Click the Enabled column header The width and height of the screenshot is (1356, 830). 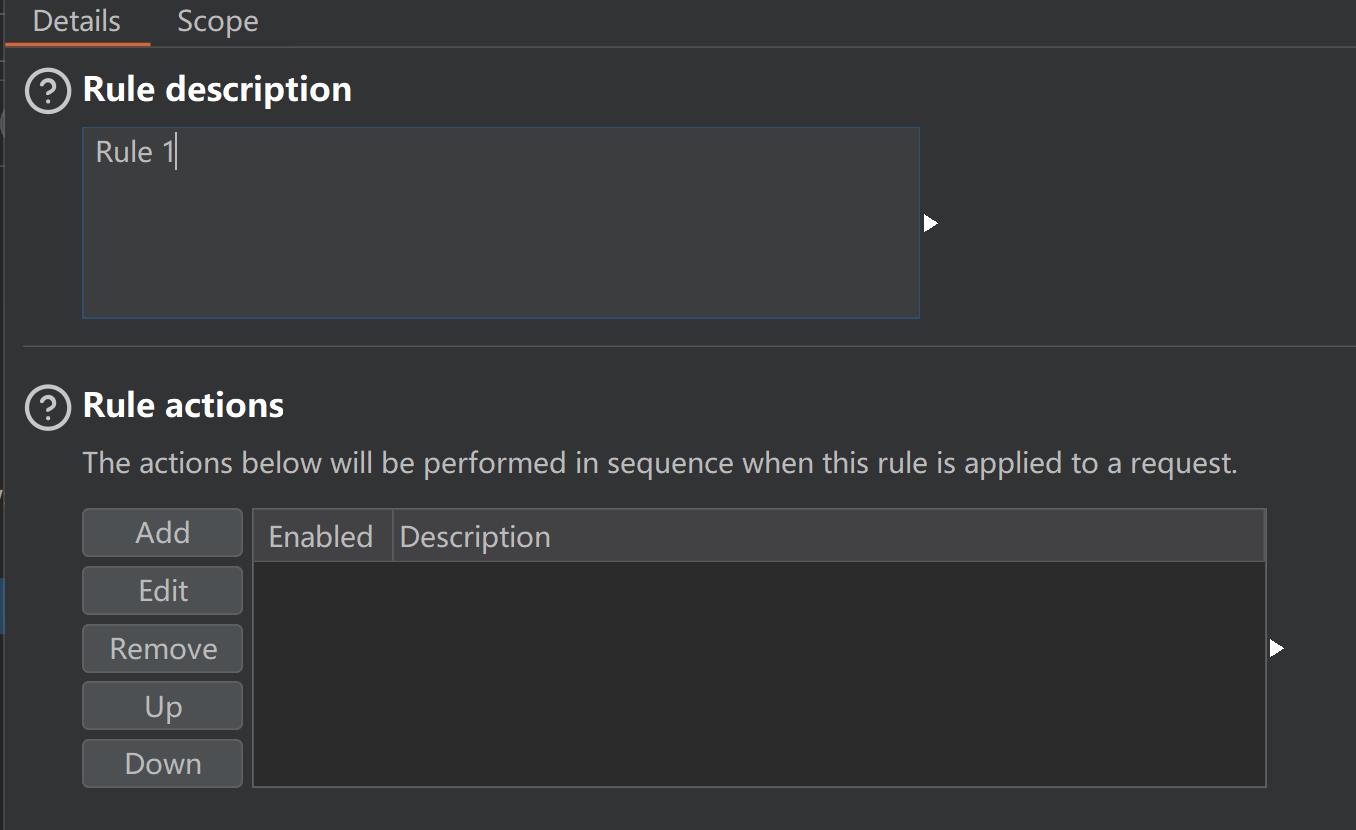pos(321,537)
